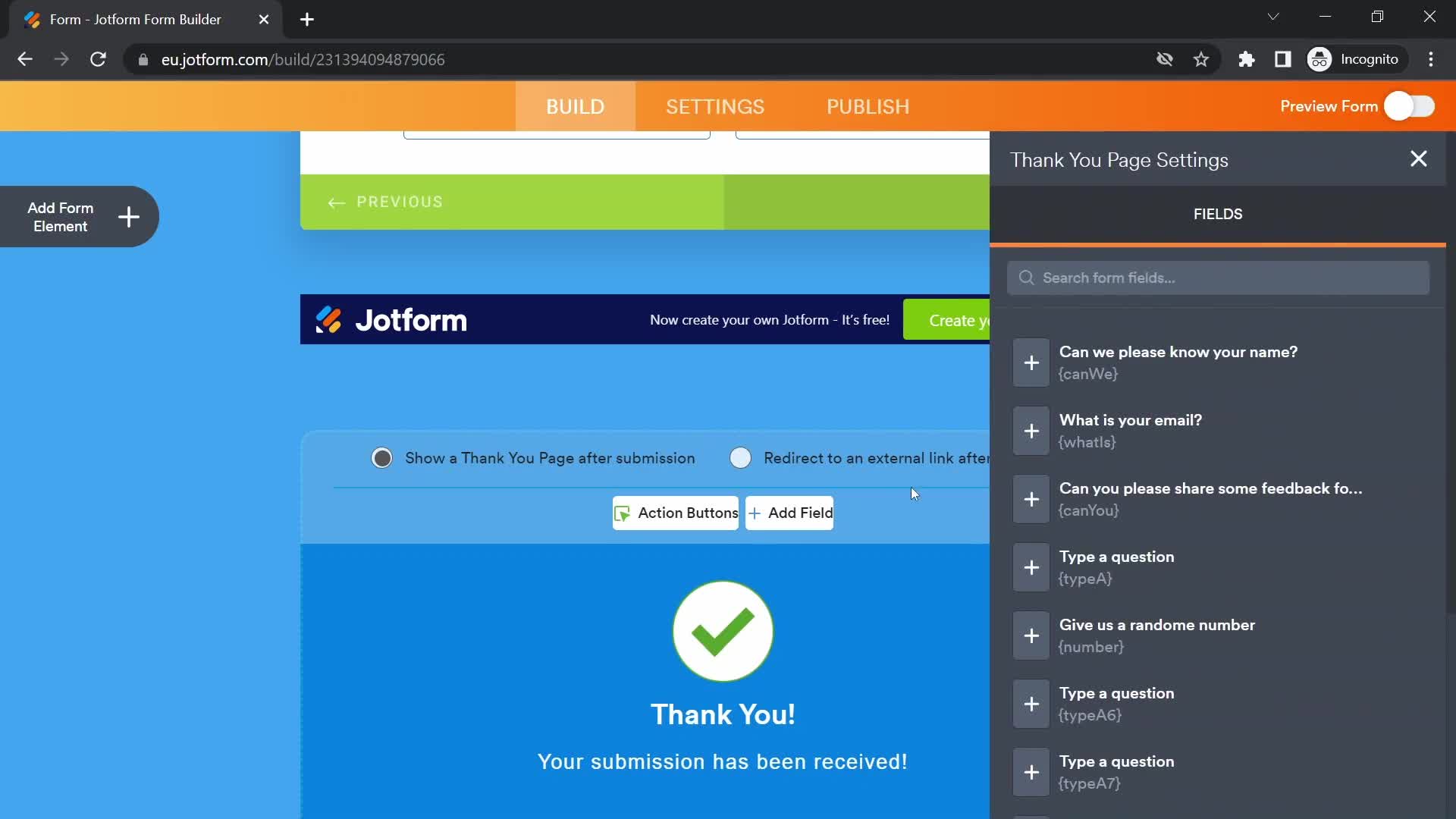The width and height of the screenshot is (1456, 819).
Task: Click the back arrow Previous navigation icon
Action: pos(336,201)
